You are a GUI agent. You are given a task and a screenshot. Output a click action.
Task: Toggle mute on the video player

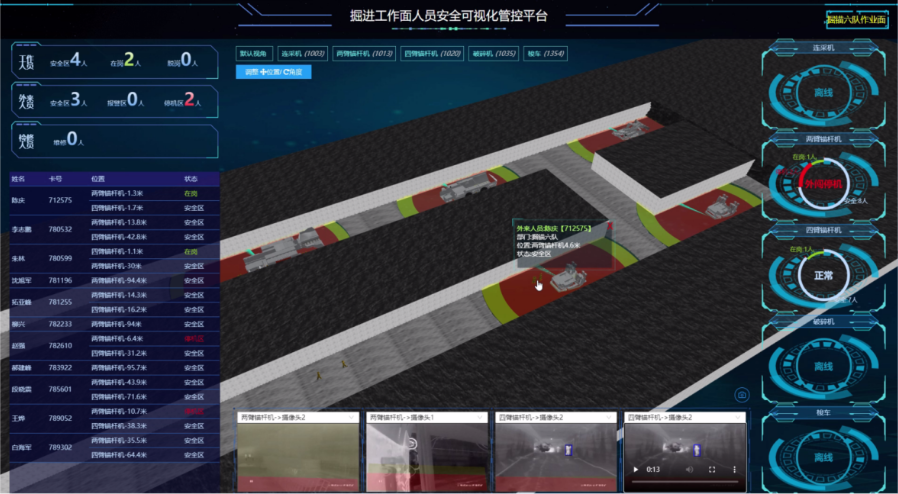pos(688,469)
